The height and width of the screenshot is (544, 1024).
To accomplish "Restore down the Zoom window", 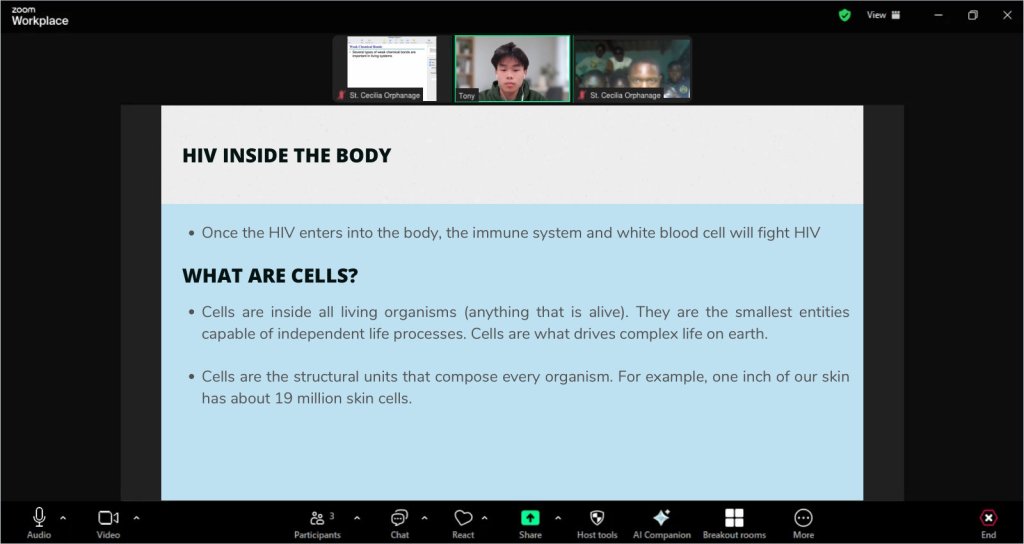I will pyautogui.click(x=972, y=15).
